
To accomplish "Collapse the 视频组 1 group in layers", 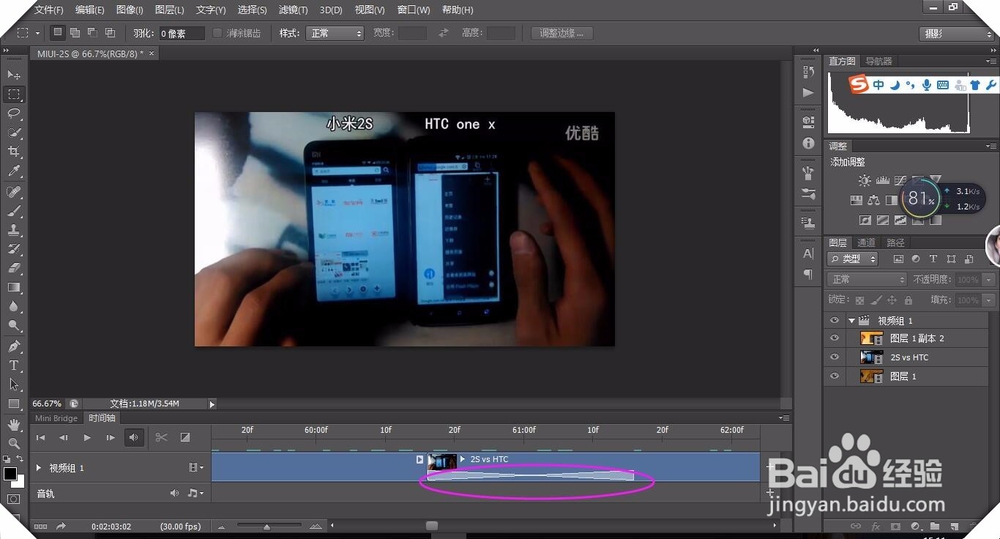I will coord(851,320).
